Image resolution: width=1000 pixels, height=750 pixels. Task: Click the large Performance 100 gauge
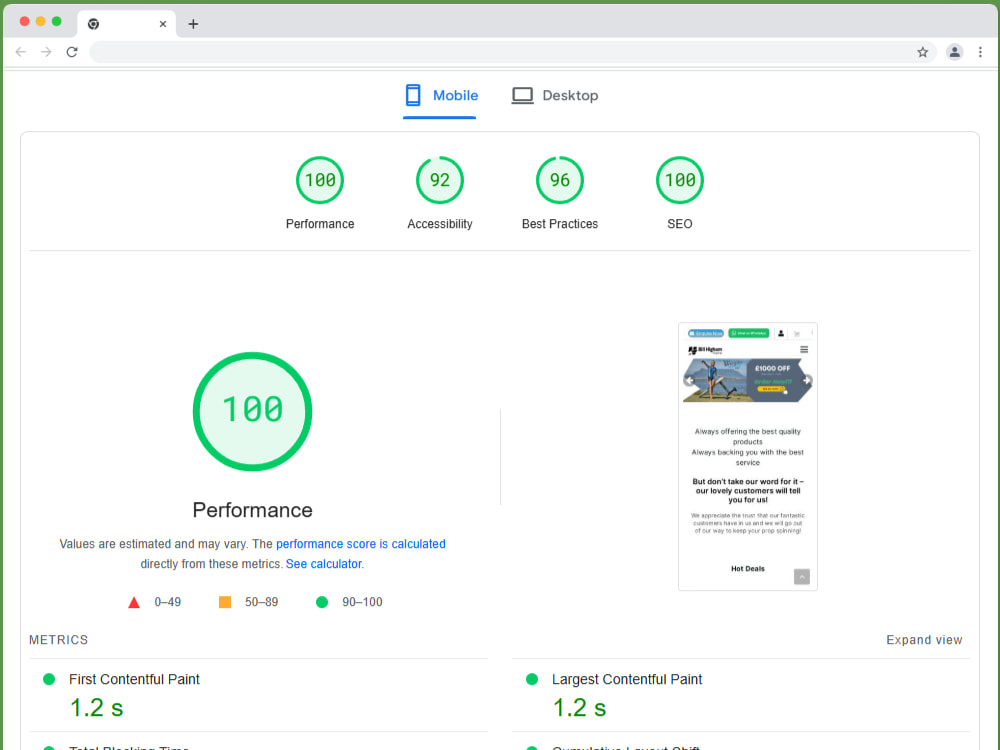253,411
